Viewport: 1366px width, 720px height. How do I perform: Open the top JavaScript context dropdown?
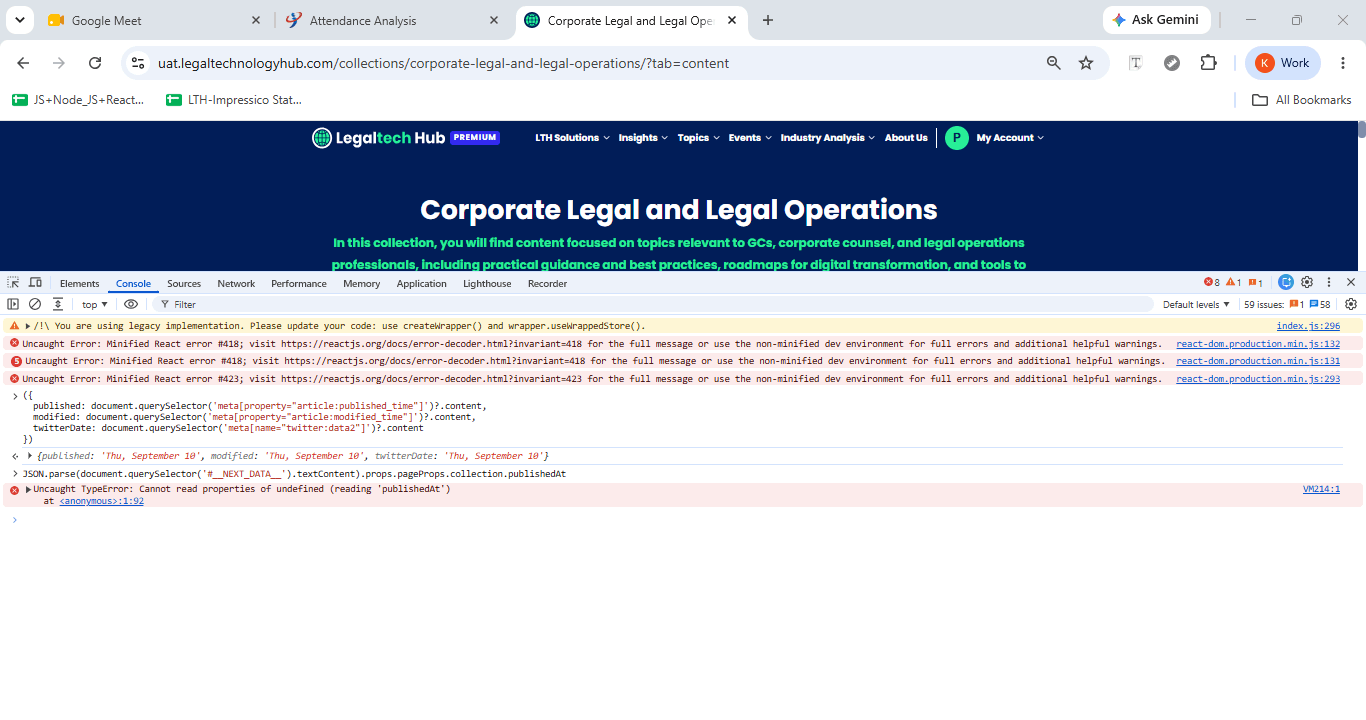(94, 304)
